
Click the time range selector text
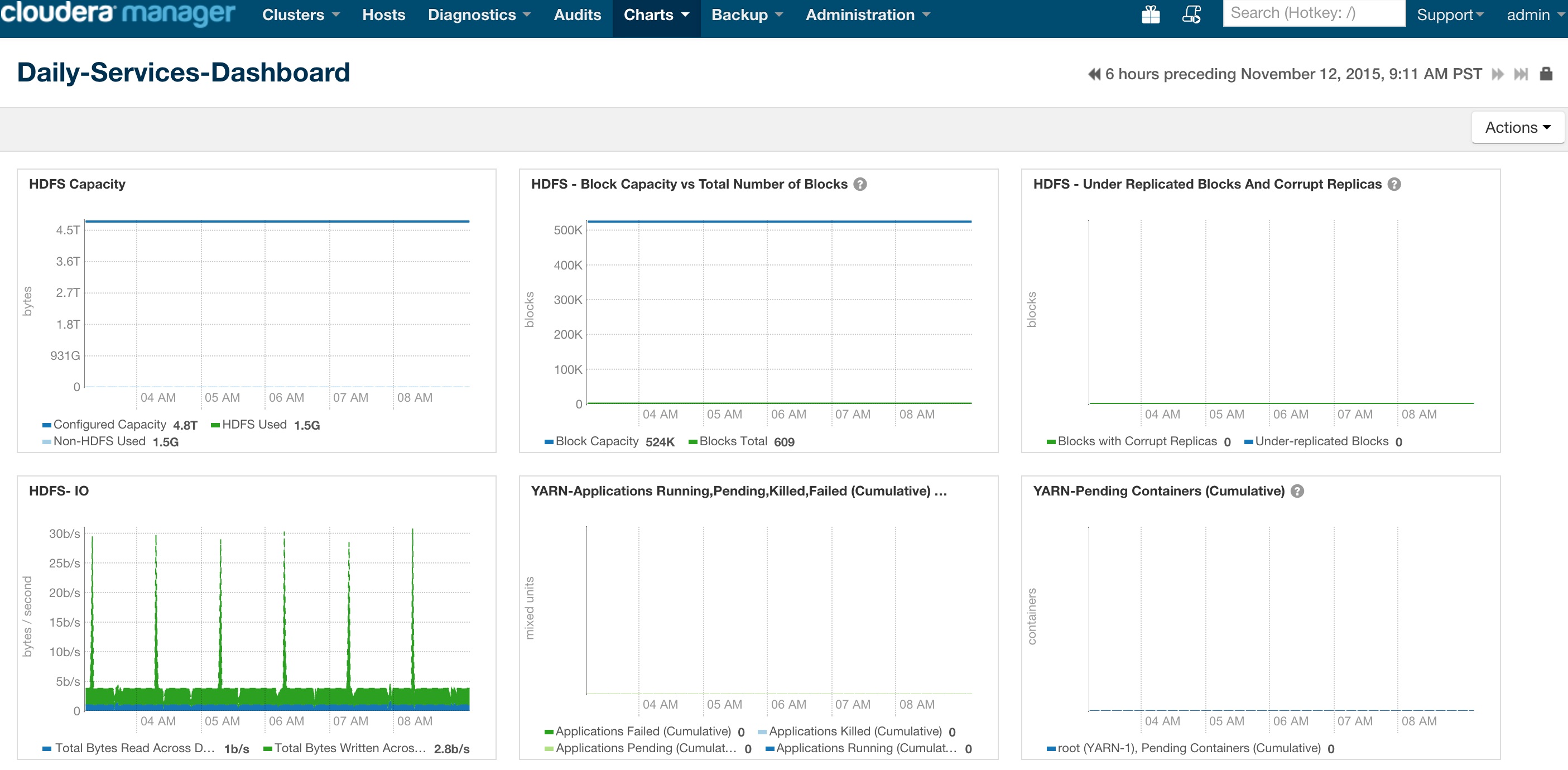1293,74
